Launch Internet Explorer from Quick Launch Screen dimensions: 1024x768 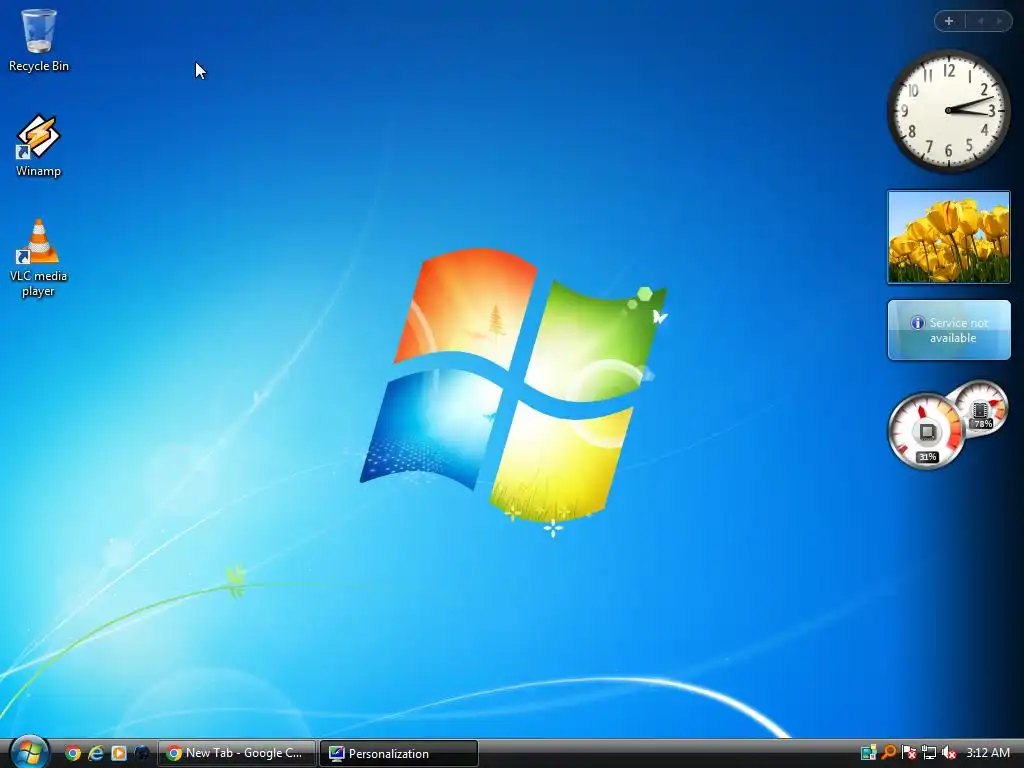(96, 753)
